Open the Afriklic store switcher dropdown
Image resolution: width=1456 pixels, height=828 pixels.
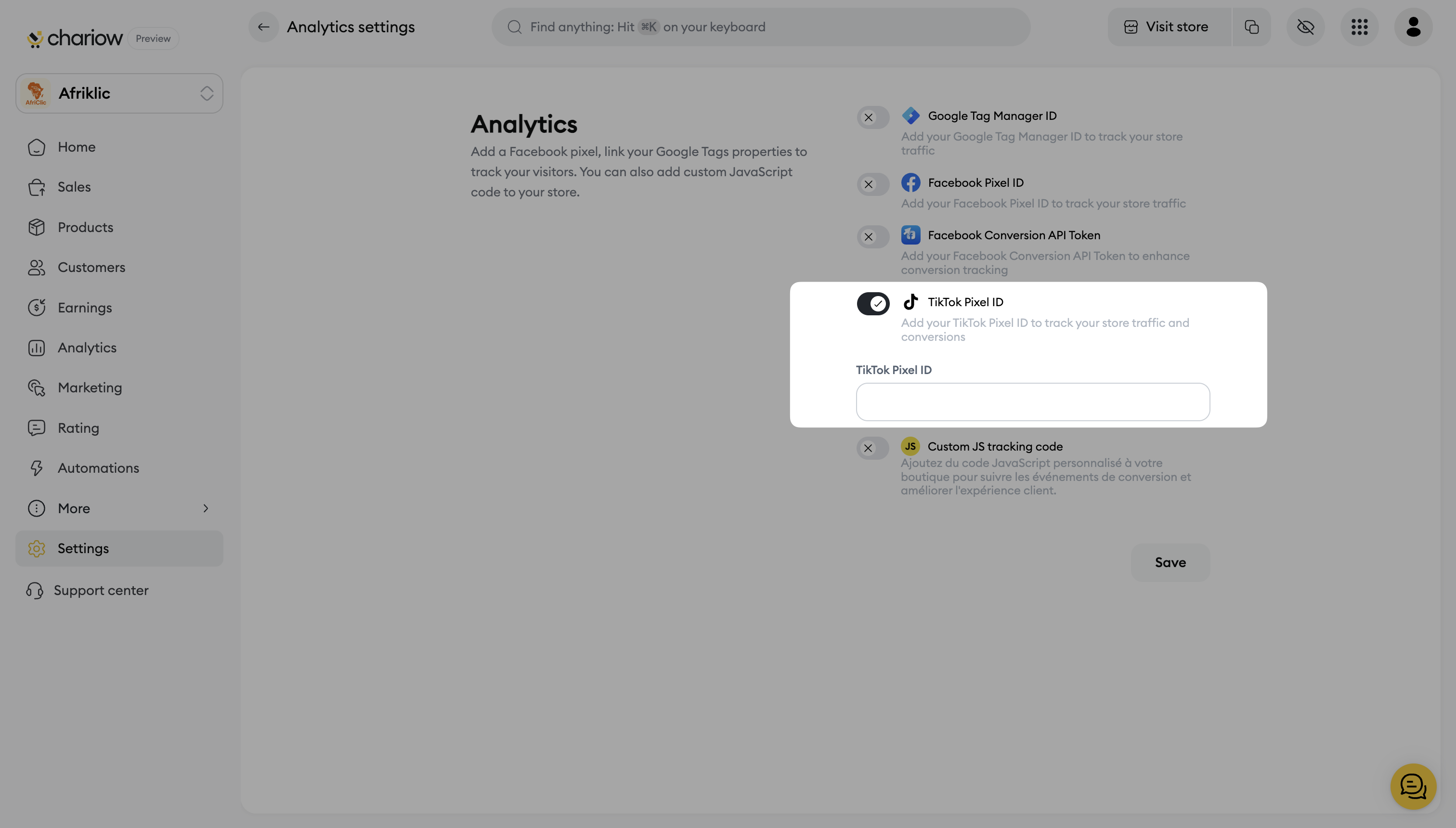tap(119, 93)
